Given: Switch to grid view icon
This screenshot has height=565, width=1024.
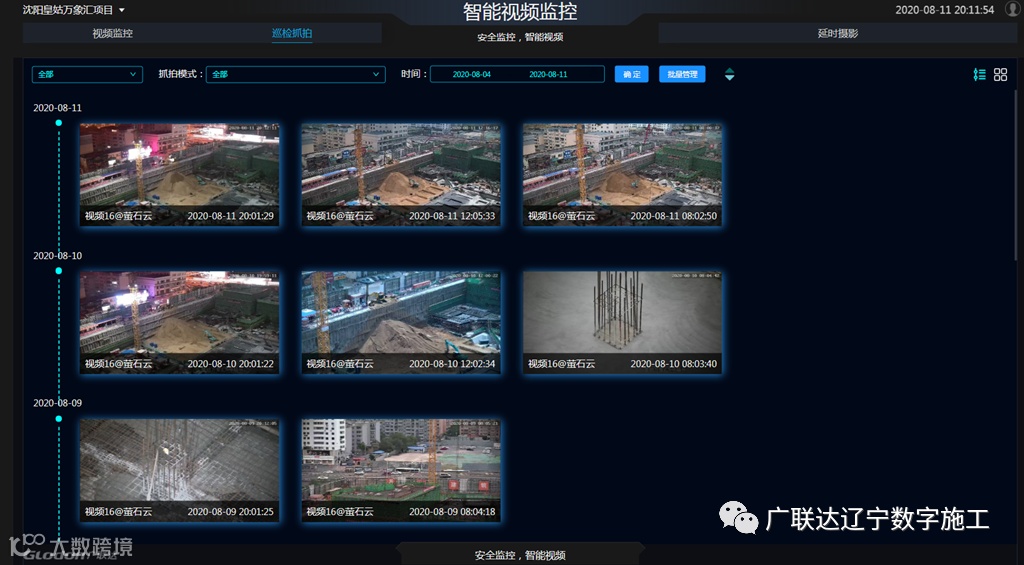Looking at the screenshot, I should [1000, 74].
